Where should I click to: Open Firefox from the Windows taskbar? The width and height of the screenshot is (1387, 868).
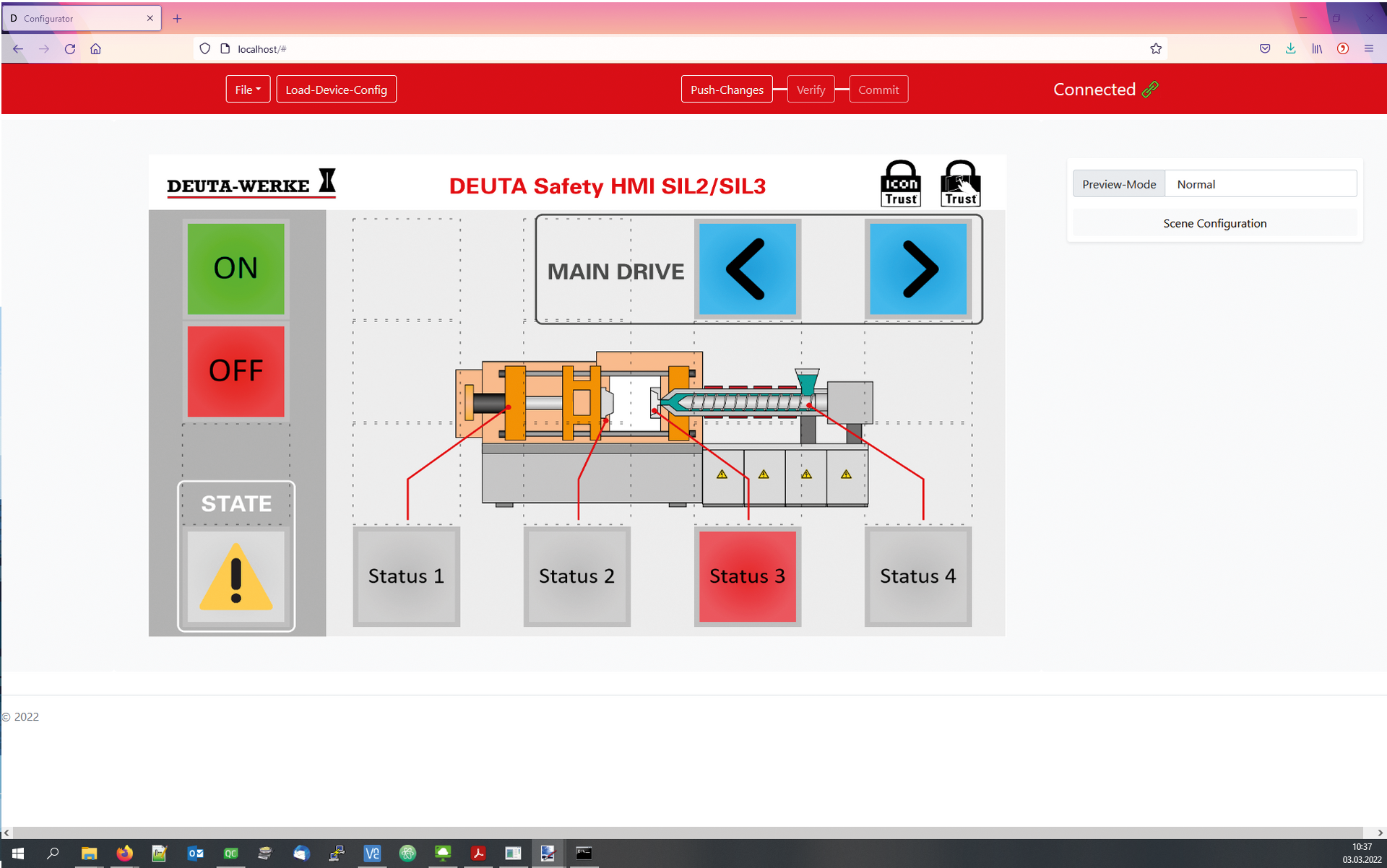click(x=124, y=854)
